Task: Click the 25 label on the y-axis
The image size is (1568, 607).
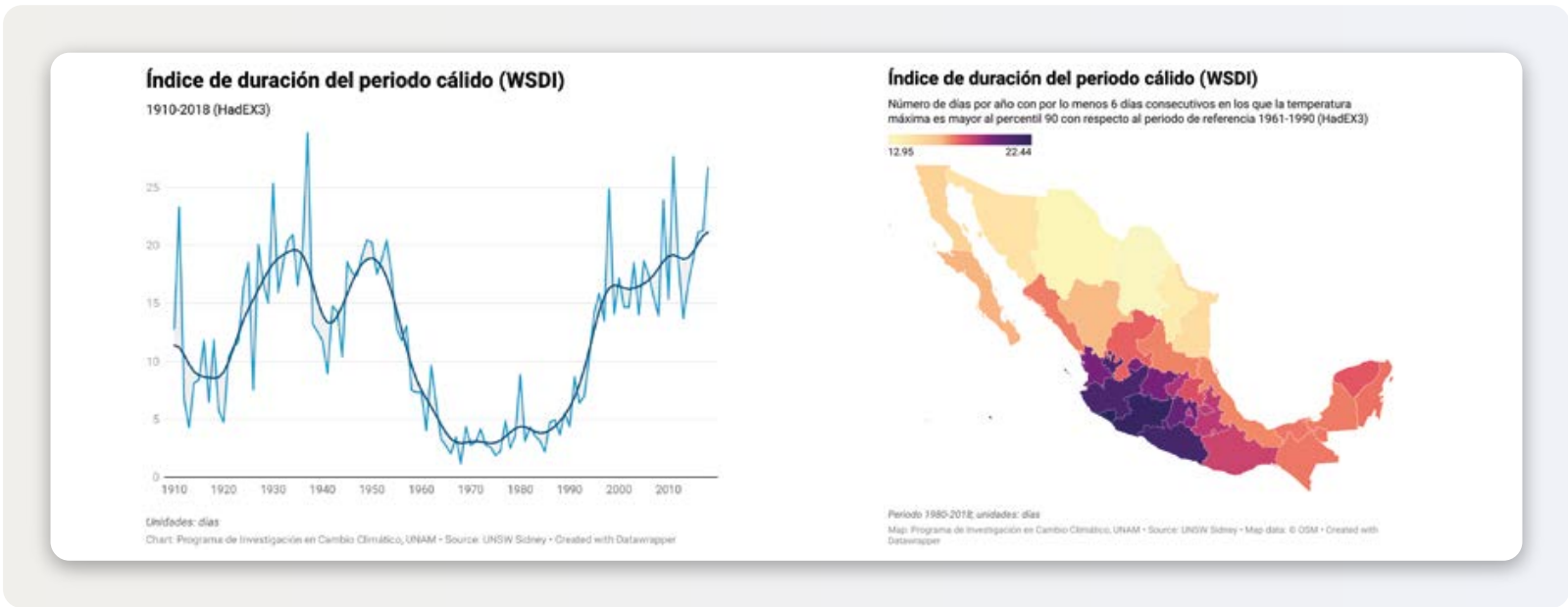Action: (153, 187)
